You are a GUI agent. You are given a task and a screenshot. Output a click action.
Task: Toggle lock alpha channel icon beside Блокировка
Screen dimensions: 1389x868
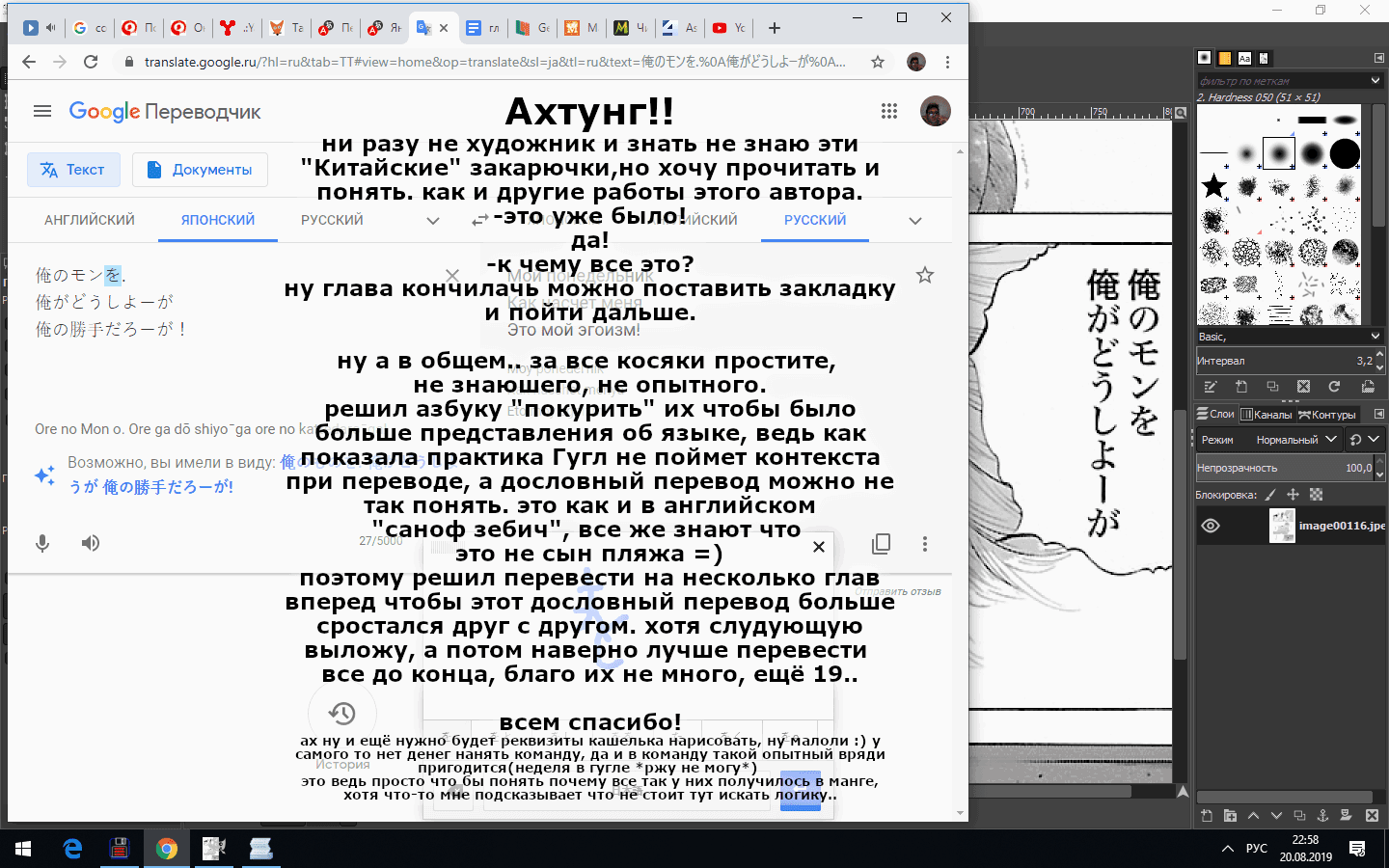point(1317,495)
